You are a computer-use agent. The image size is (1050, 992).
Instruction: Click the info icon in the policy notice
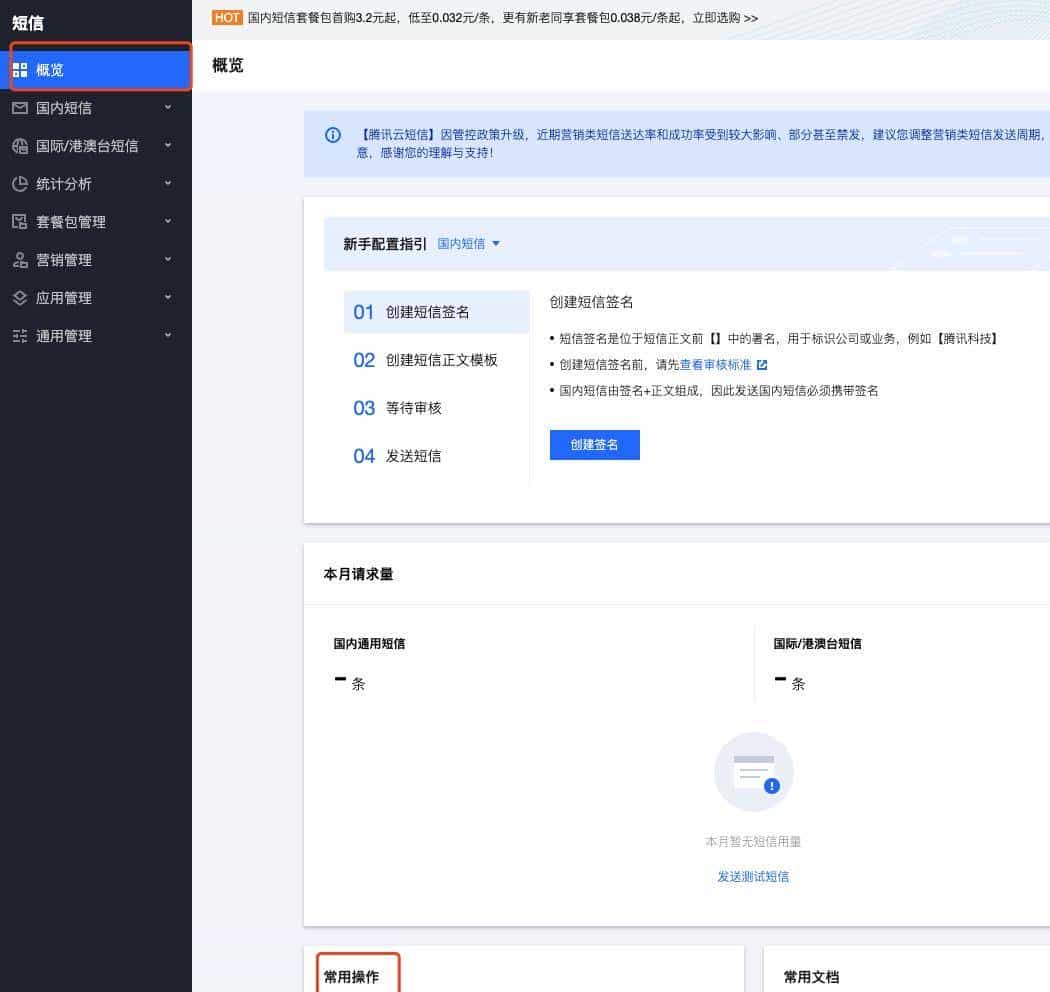pyautogui.click(x=332, y=135)
